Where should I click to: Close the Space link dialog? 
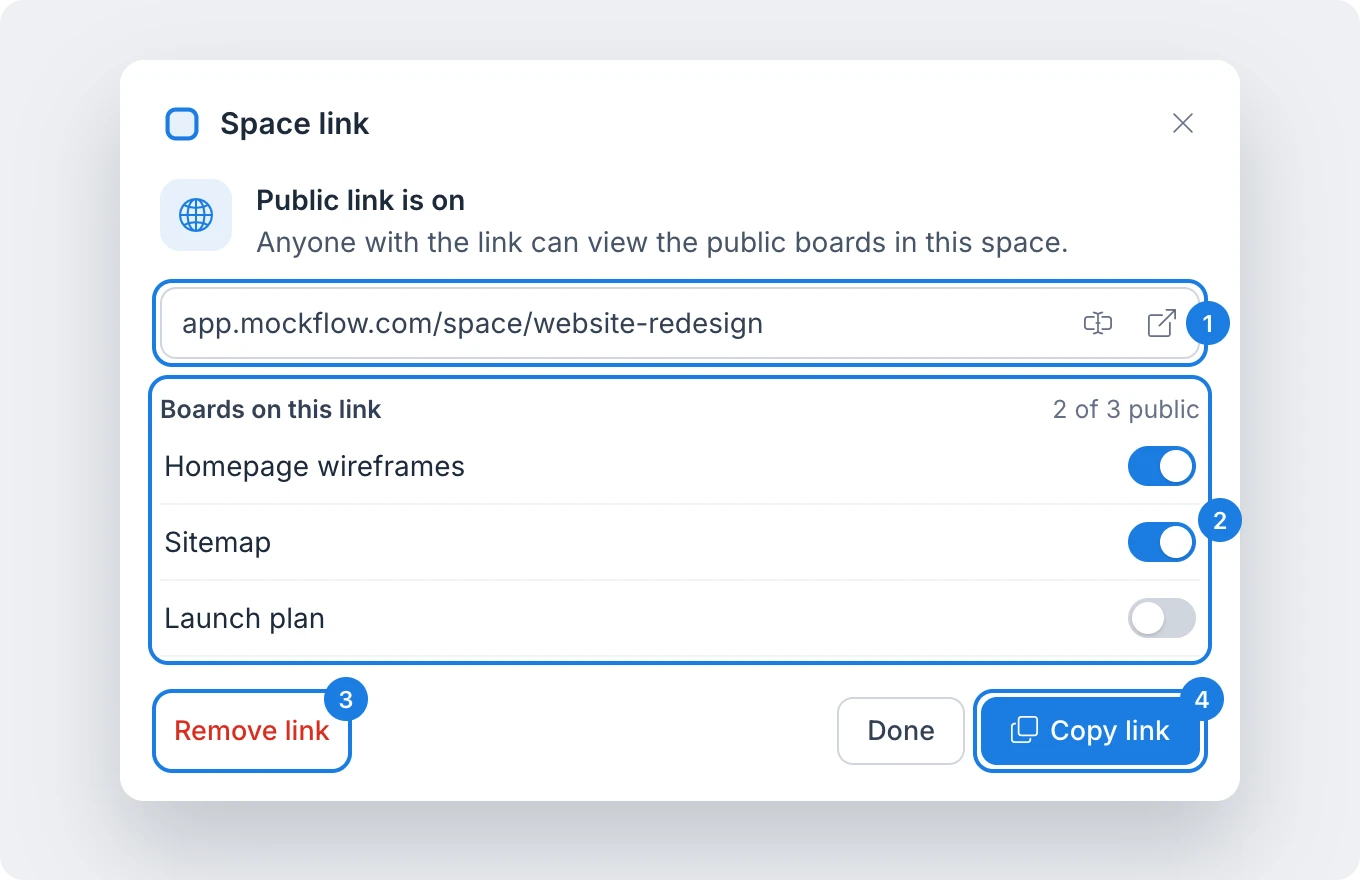pyautogui.click(x=1183, y=123)
